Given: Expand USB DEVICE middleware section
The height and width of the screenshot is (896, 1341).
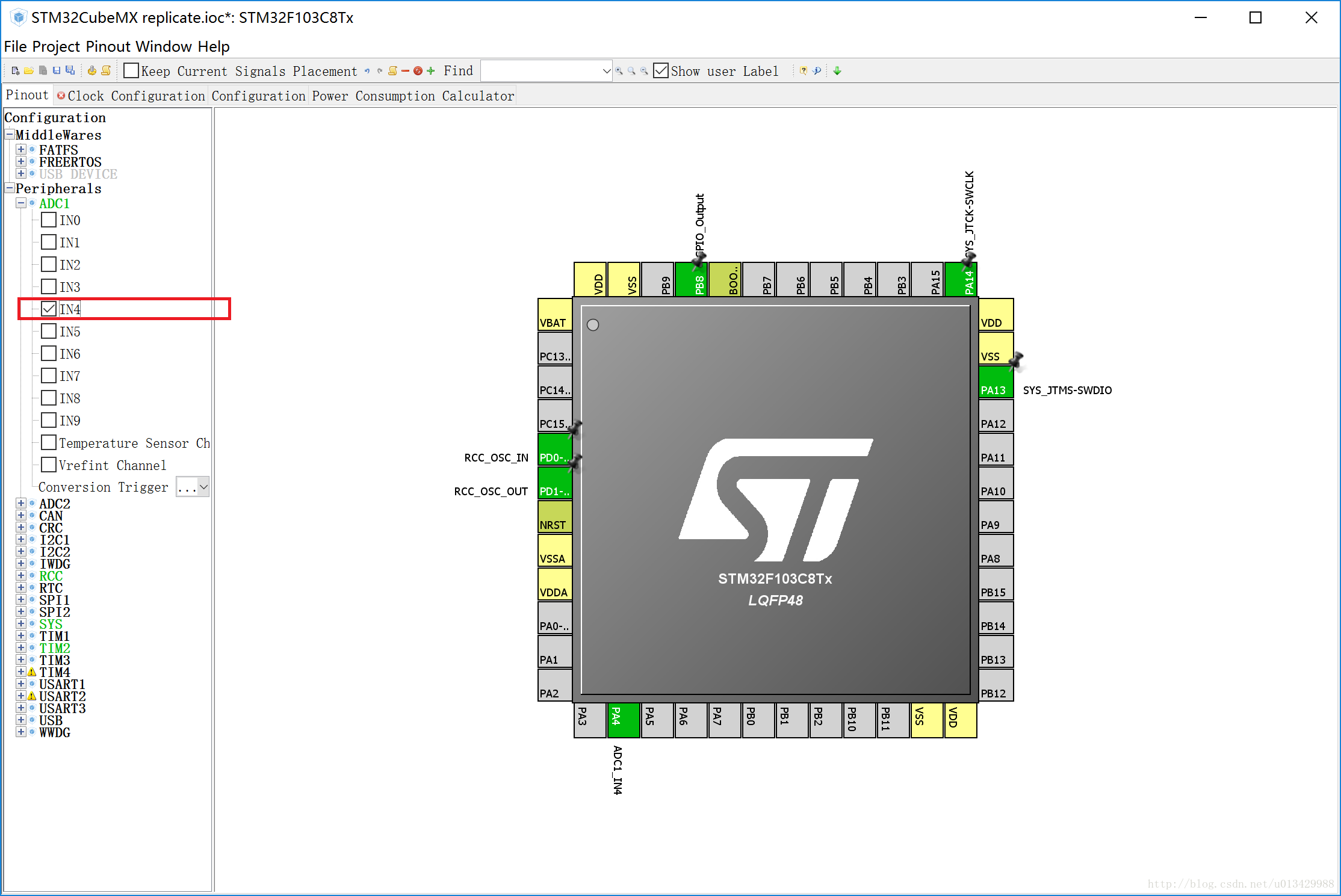Looking at the screenshot, I should [x=21, y=175].
